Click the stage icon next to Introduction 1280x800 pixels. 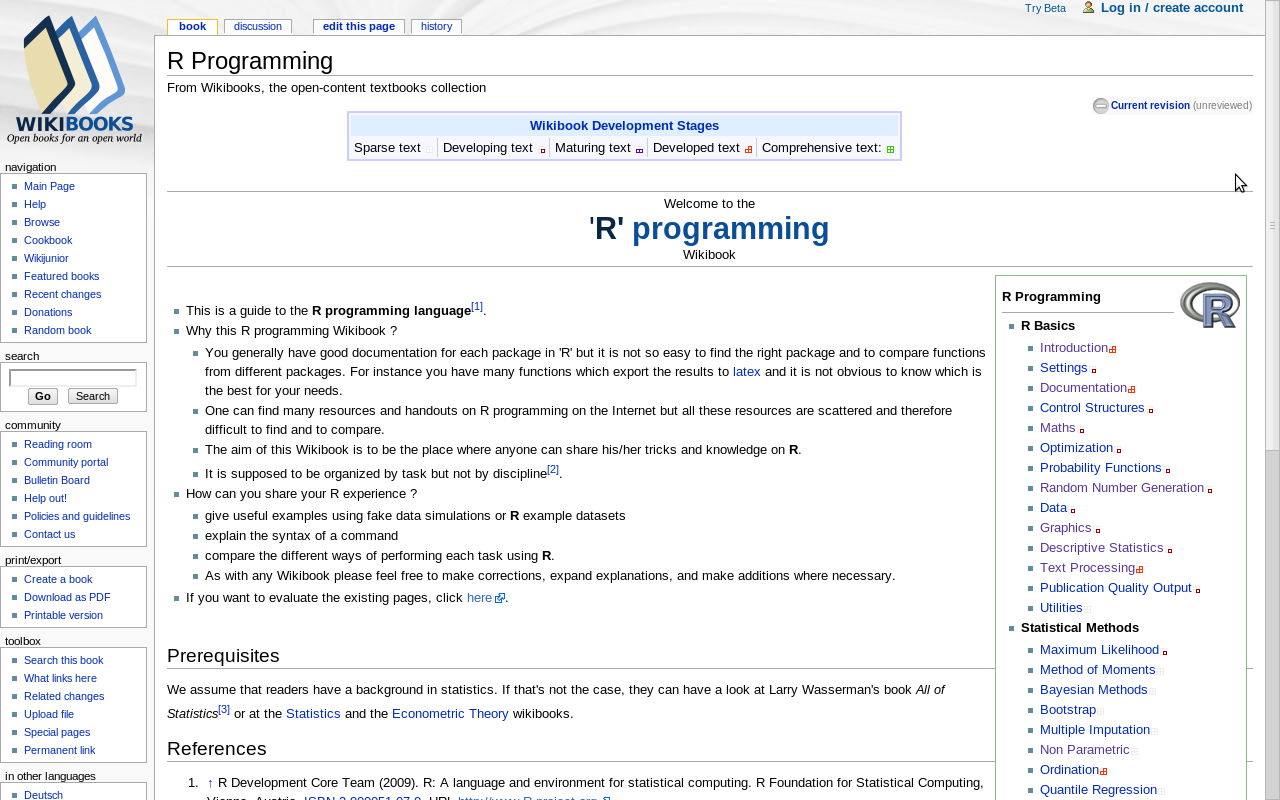1113,349
